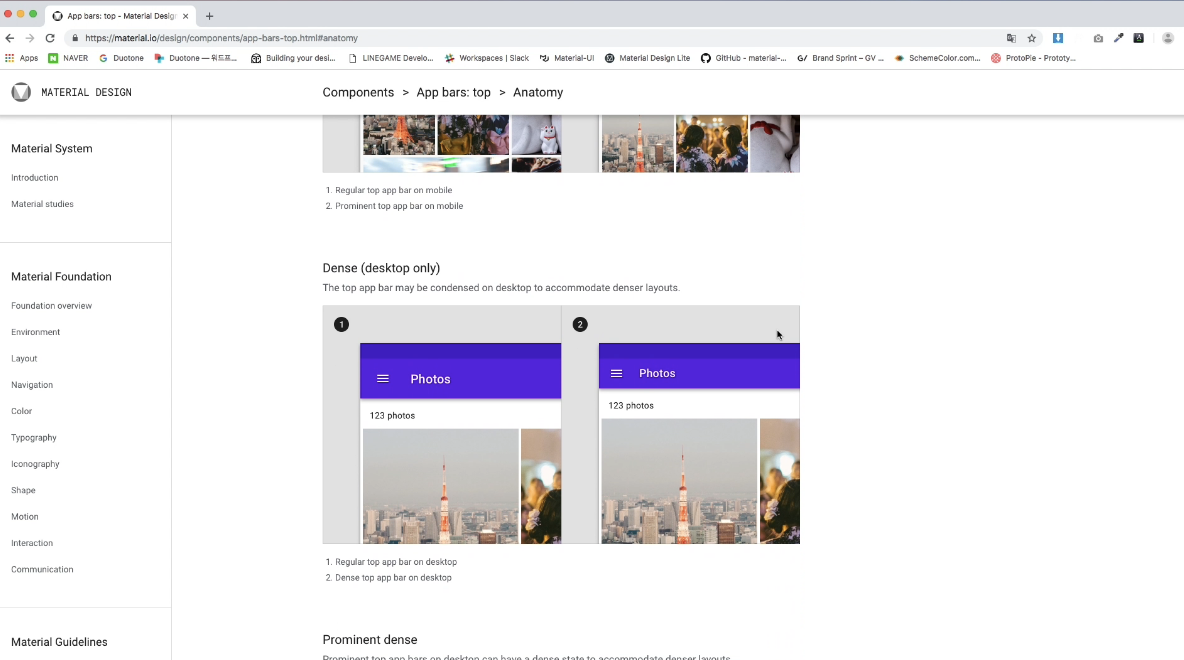1184x660 pixels.
Task: Click the Material System sidebar heading
Action: click(x=51, y=149)
